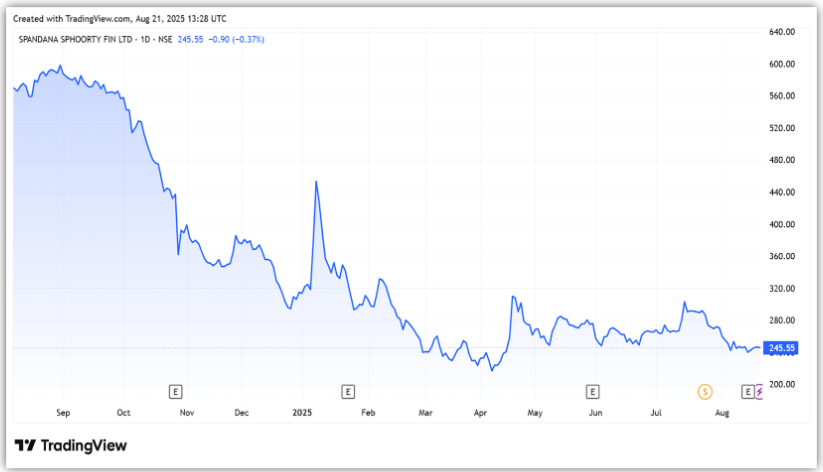Click the 520.00 price axis label
Screen dimensions: 823x472
click(781, 128)
